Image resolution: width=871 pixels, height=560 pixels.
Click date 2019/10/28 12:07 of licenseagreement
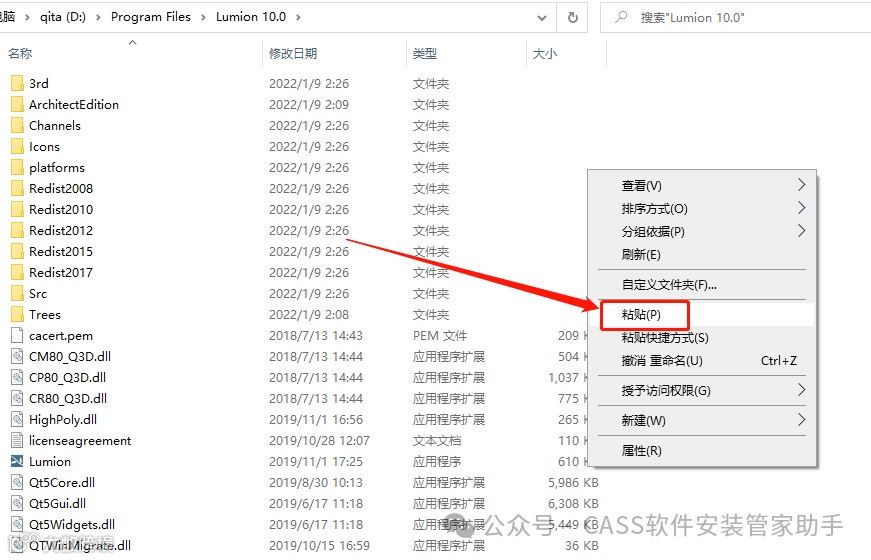[319, 441]
